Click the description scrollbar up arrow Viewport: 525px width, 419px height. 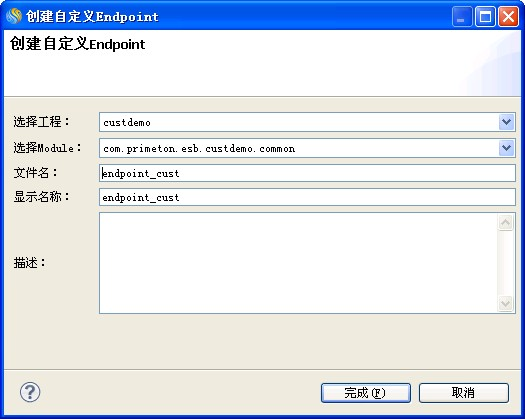pos(505,222)
